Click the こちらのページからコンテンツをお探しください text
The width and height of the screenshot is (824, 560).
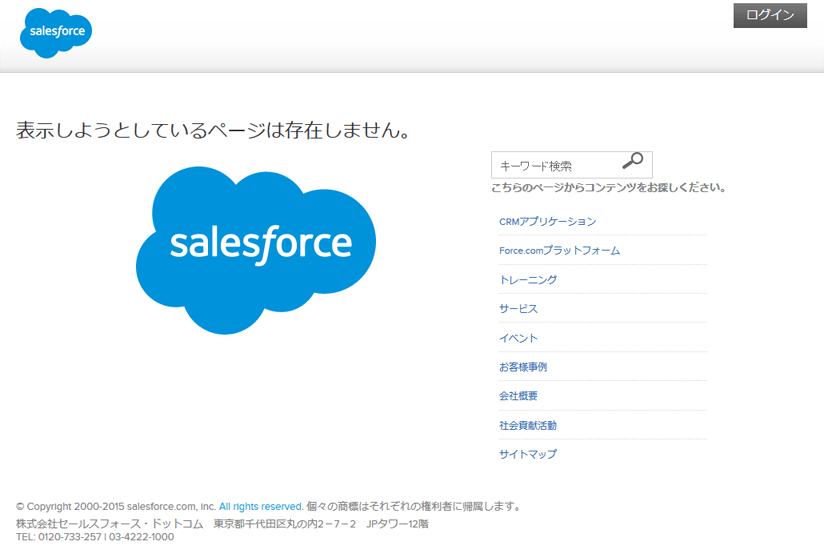point(609,188)
